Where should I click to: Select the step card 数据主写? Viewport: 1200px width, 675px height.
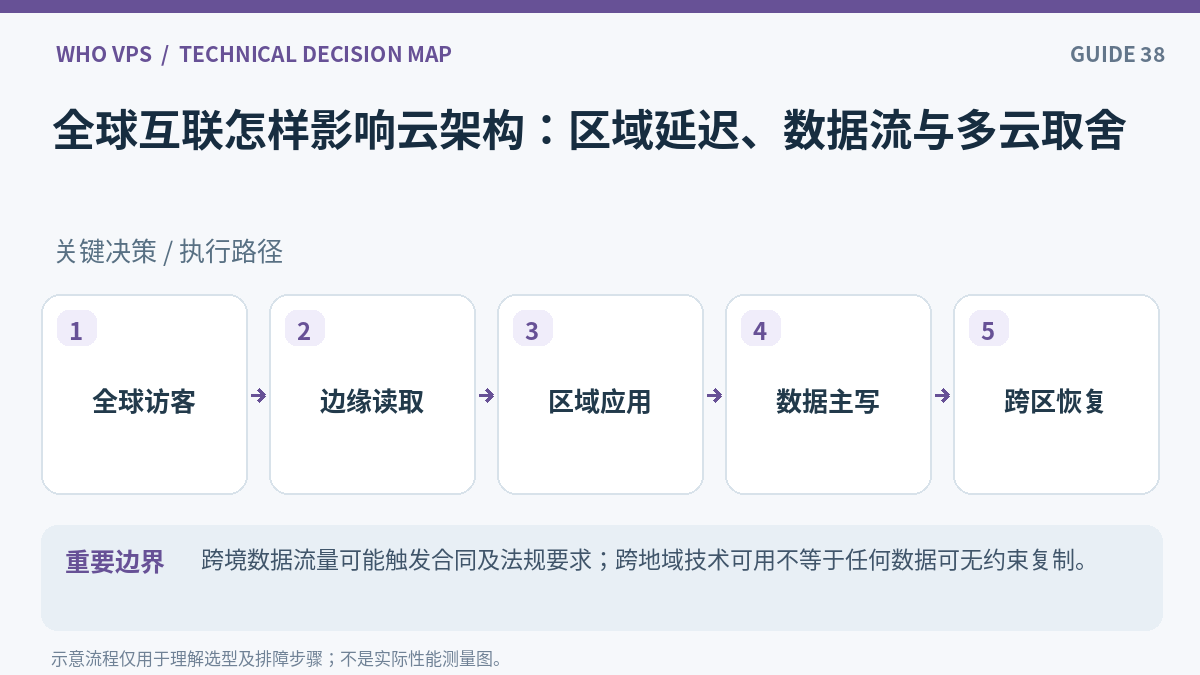(828, 394)
